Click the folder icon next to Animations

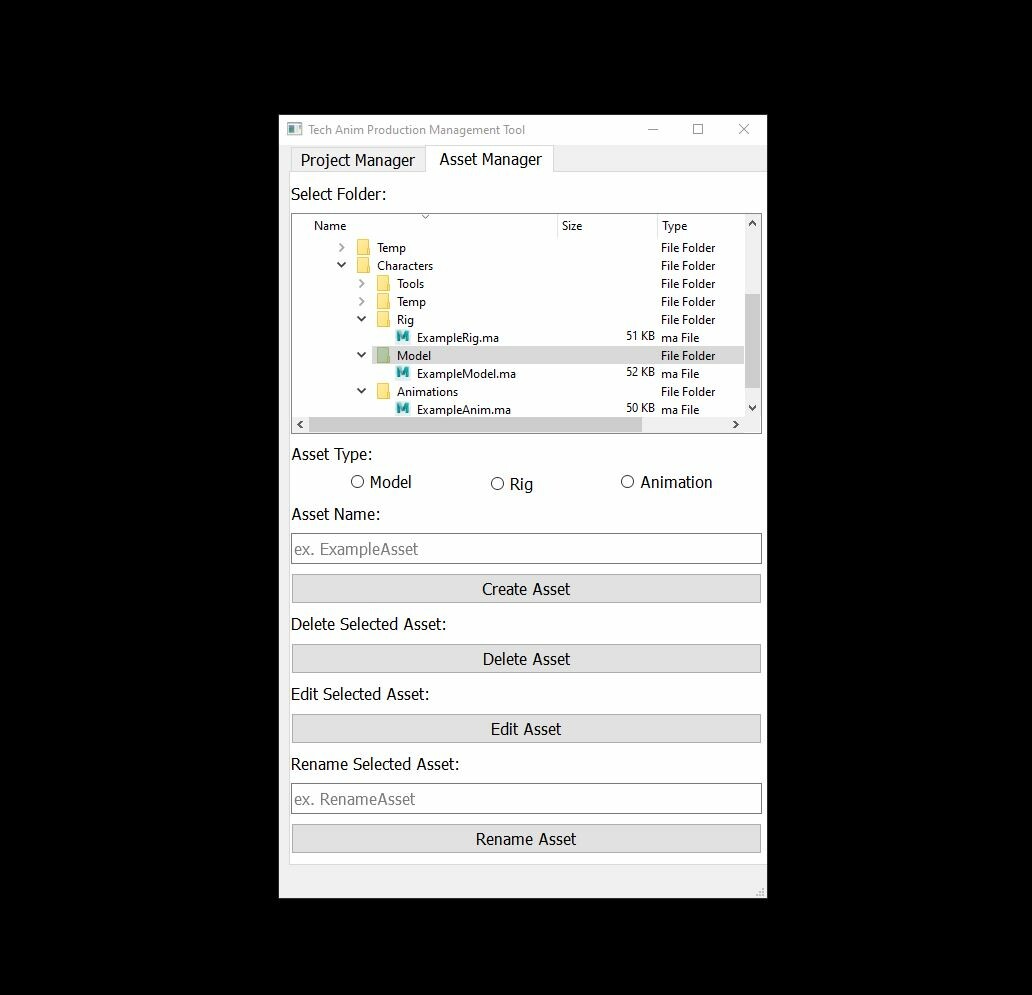pos(384,391)
